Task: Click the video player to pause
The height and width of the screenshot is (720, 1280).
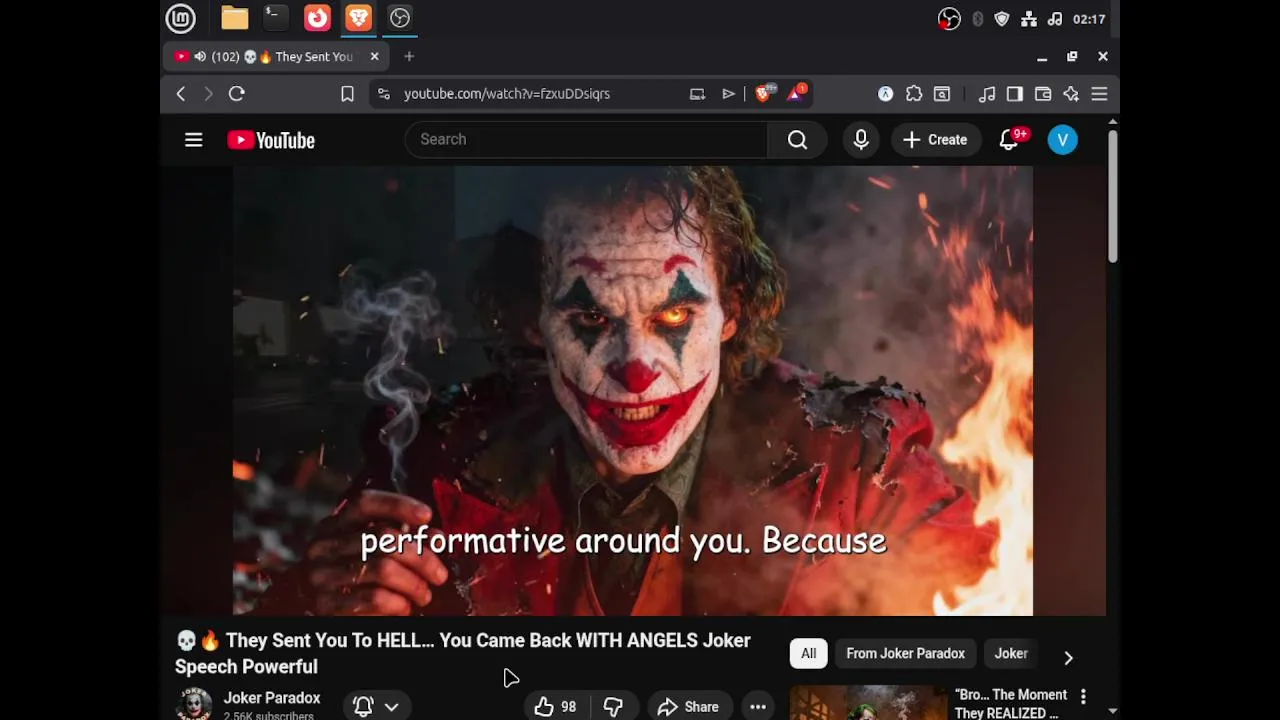Action: point(633,391)
